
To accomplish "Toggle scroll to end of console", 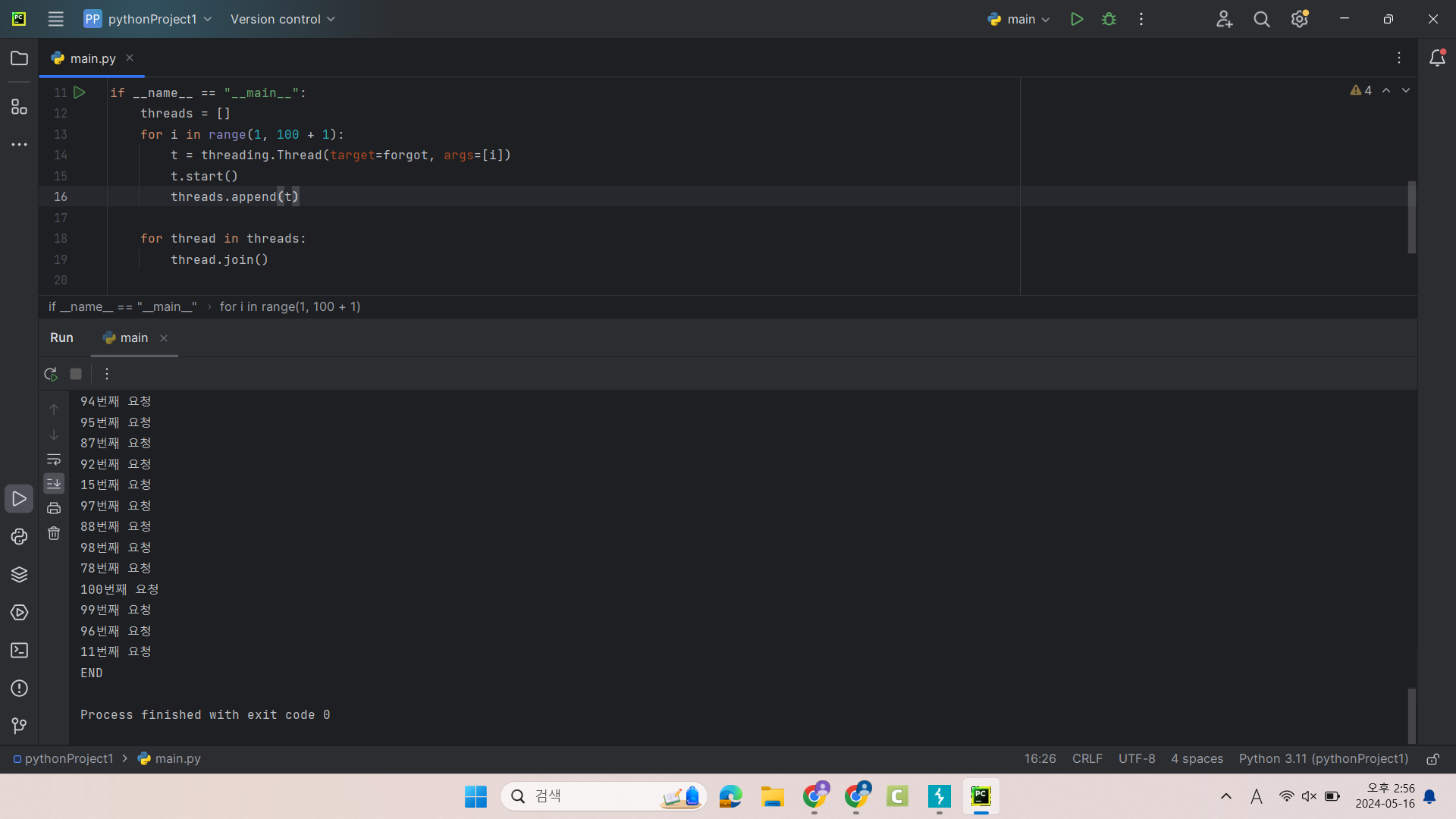I will (x=54, y=484).
